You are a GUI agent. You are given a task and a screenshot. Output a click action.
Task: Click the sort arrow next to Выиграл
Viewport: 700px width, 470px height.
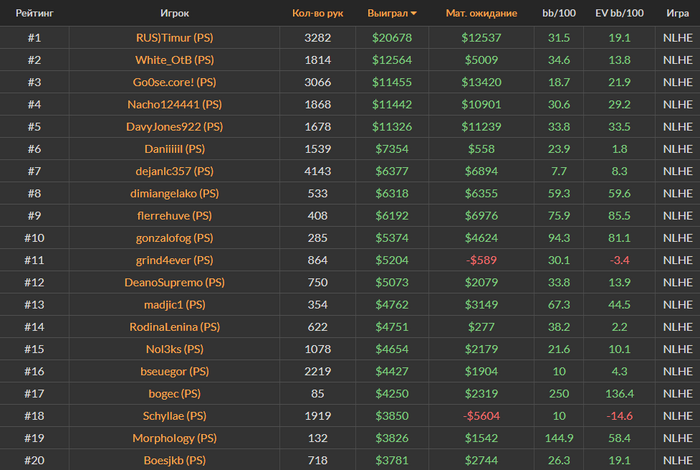(x=414, y=13)
